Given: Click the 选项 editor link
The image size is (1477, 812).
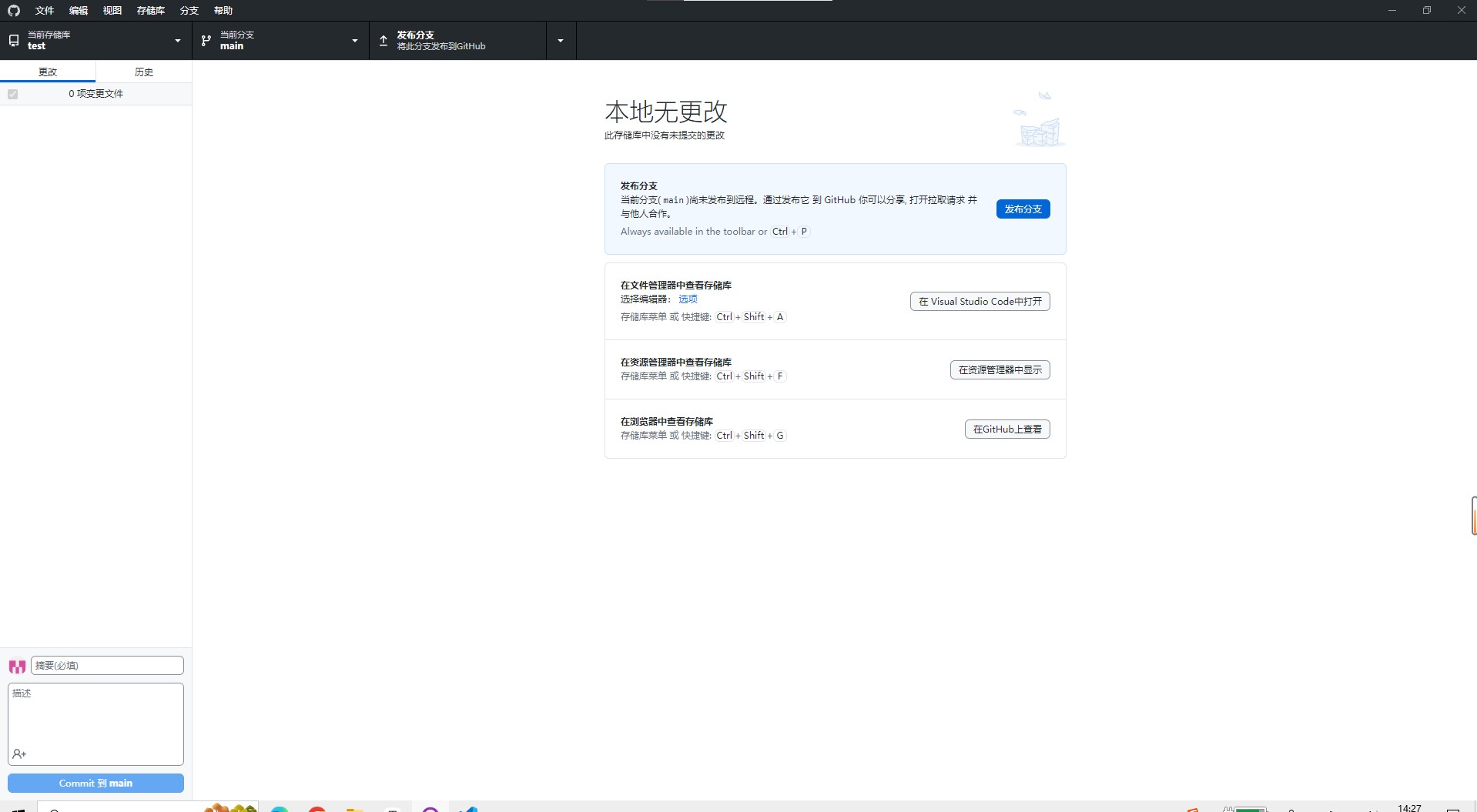Looking at the screenshot, I should coord(688,299).
